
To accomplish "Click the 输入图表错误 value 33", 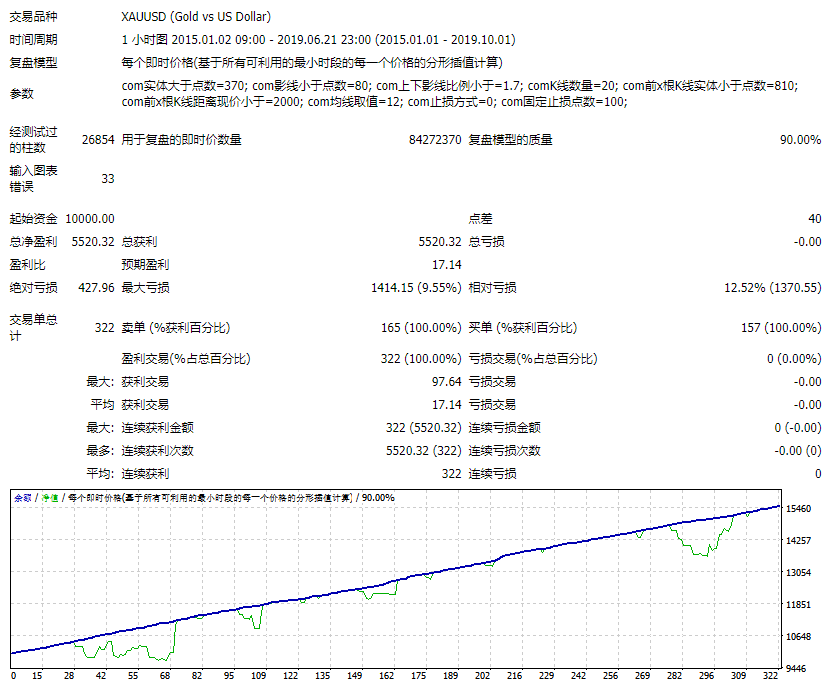I will click(107, 178).
